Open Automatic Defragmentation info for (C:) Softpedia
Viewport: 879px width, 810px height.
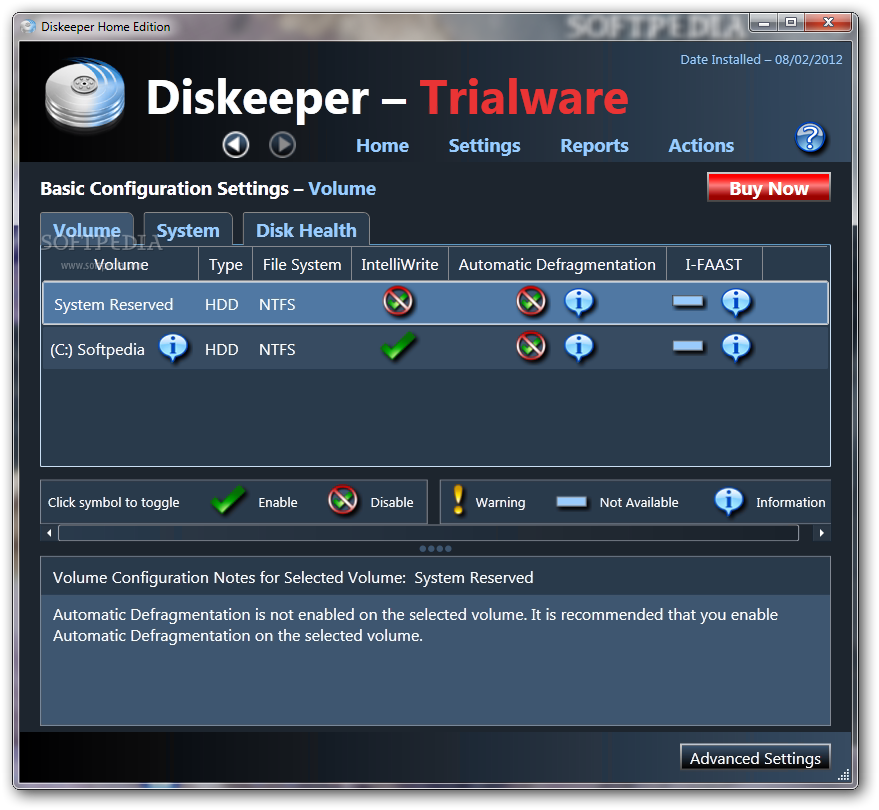coord(579,348)
